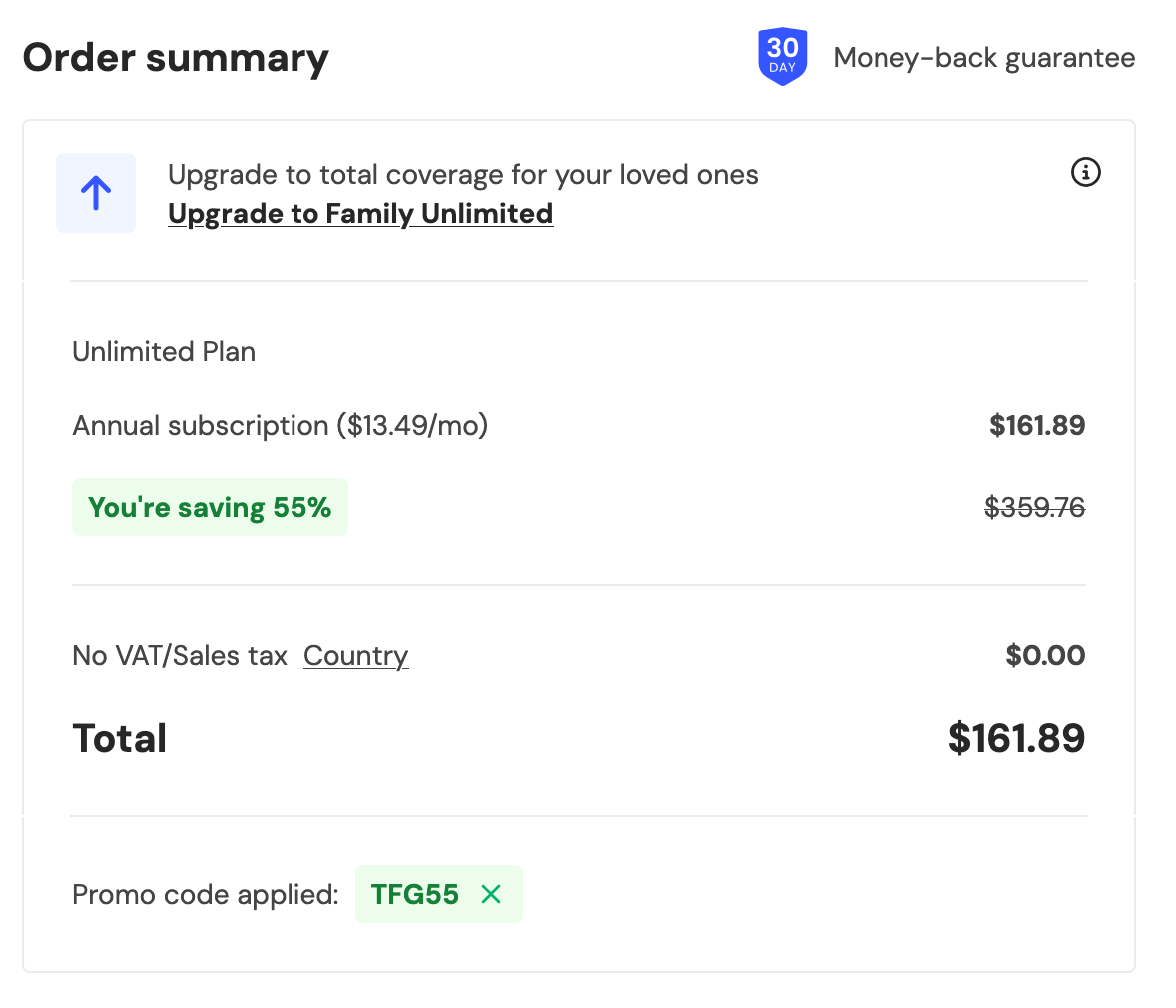This screenshot has width=1176, height=1008.
Task: Click the strikethrough original price $359.76
Action: tap(1034, 507)
